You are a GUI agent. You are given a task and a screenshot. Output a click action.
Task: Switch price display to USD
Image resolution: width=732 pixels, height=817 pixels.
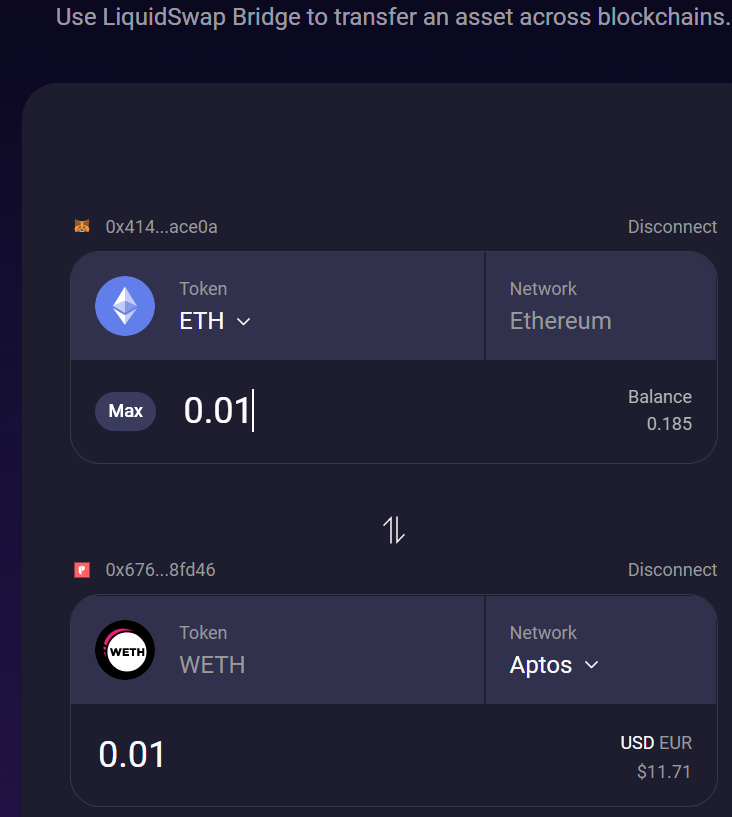(636, 743)
